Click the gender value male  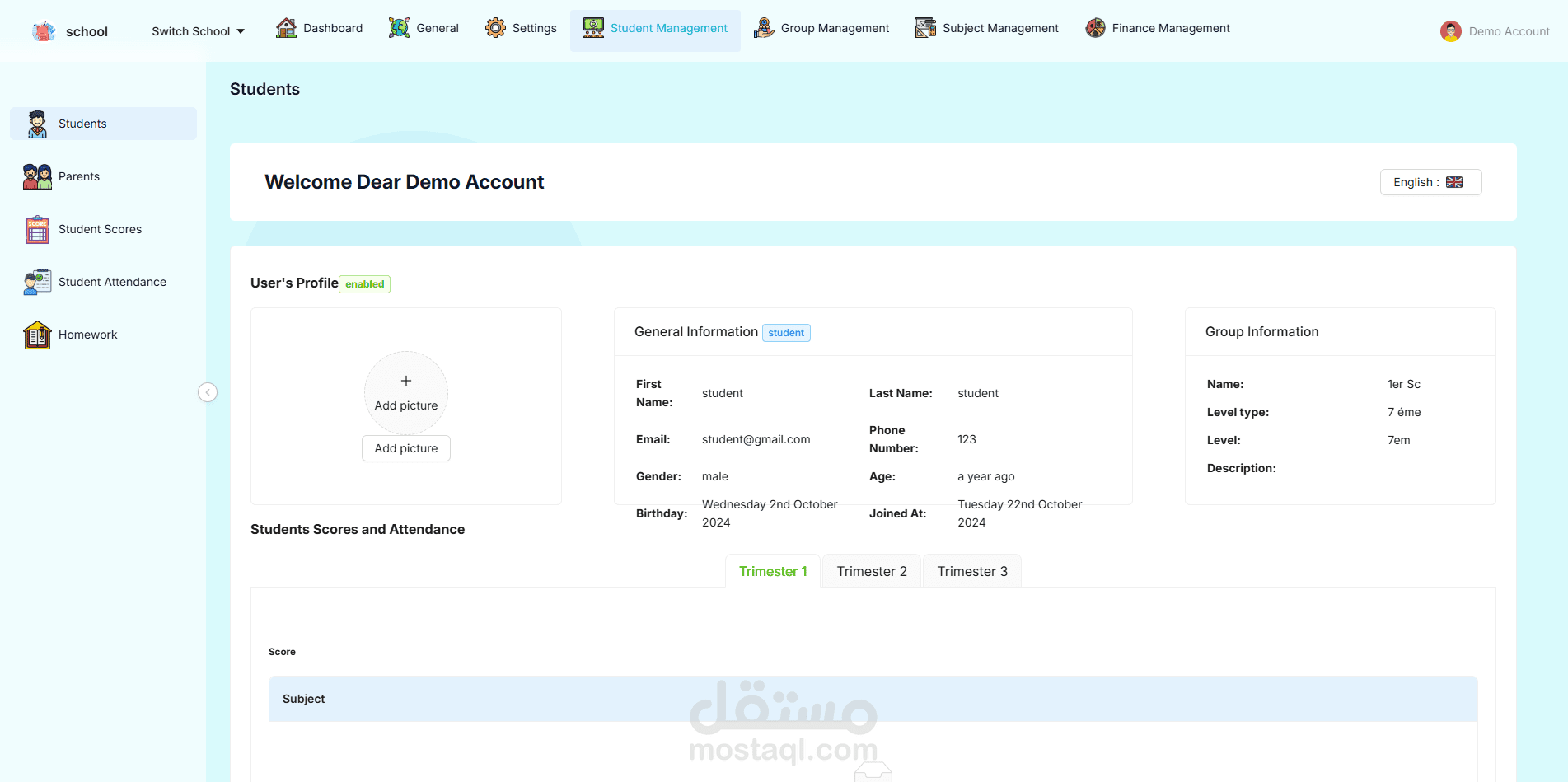[x=715, y=476]
